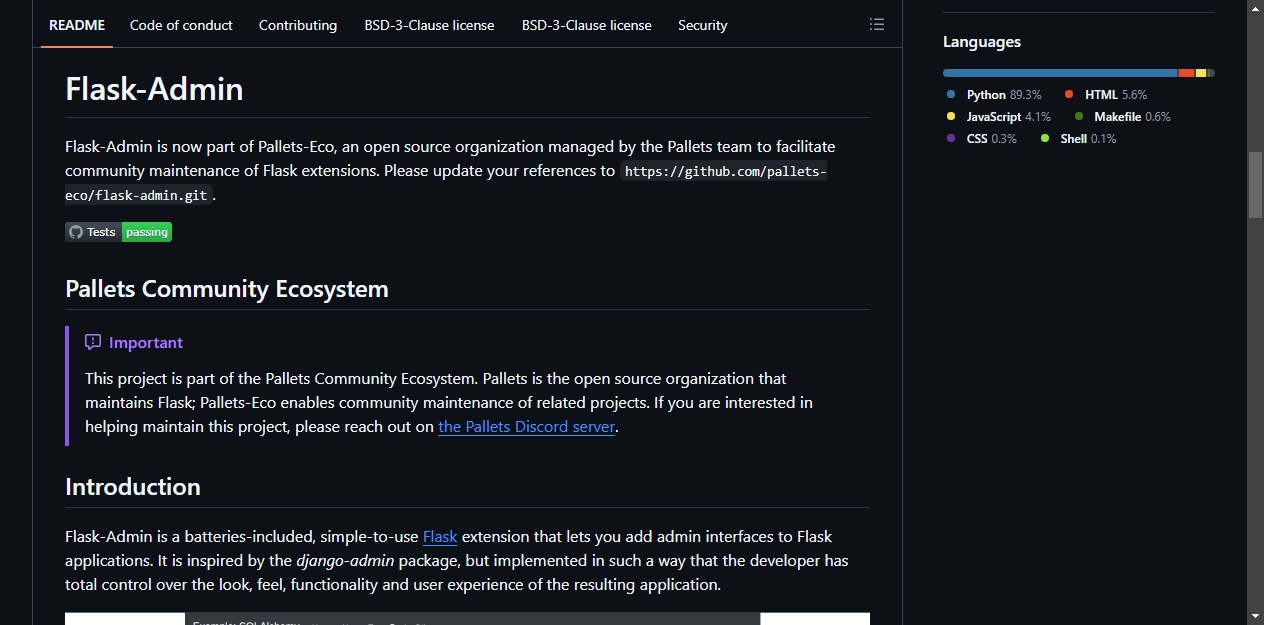The width and height of the screenshot is (1264, 625).
Task: Open the Security tab
Action: [x=703, y=25]
